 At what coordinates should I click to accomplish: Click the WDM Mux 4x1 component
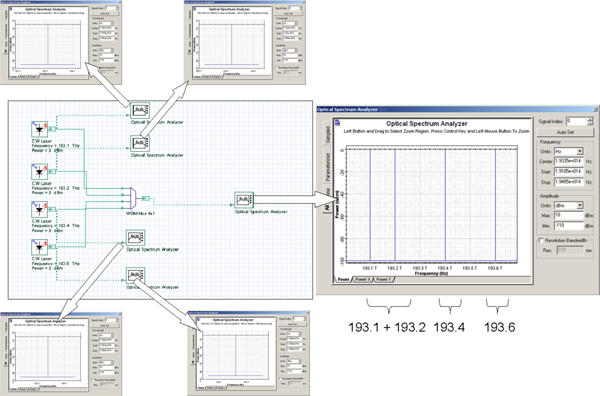click(x=132, y=198)
